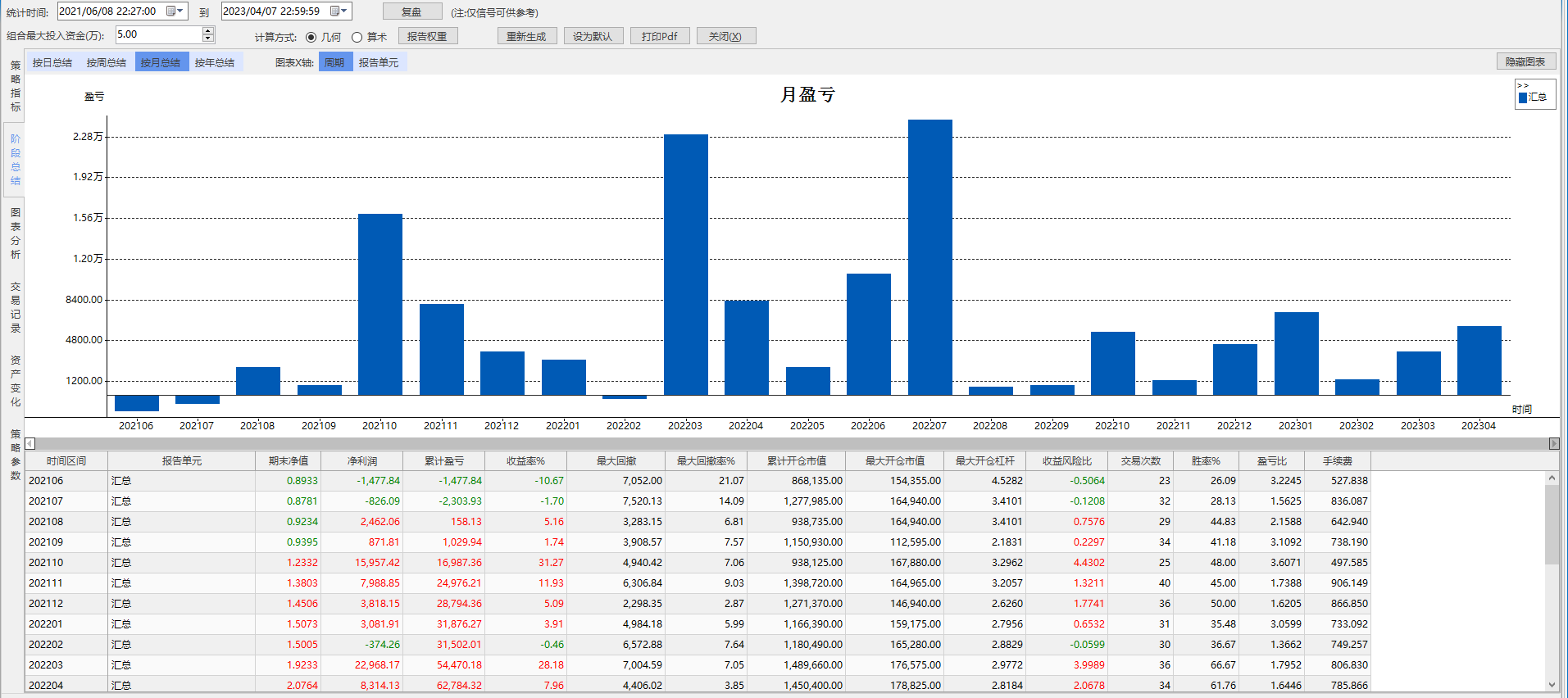Viewport: 1568px width, 698px height.
Task: Click the 复盘 button
Action: [411, 12]
